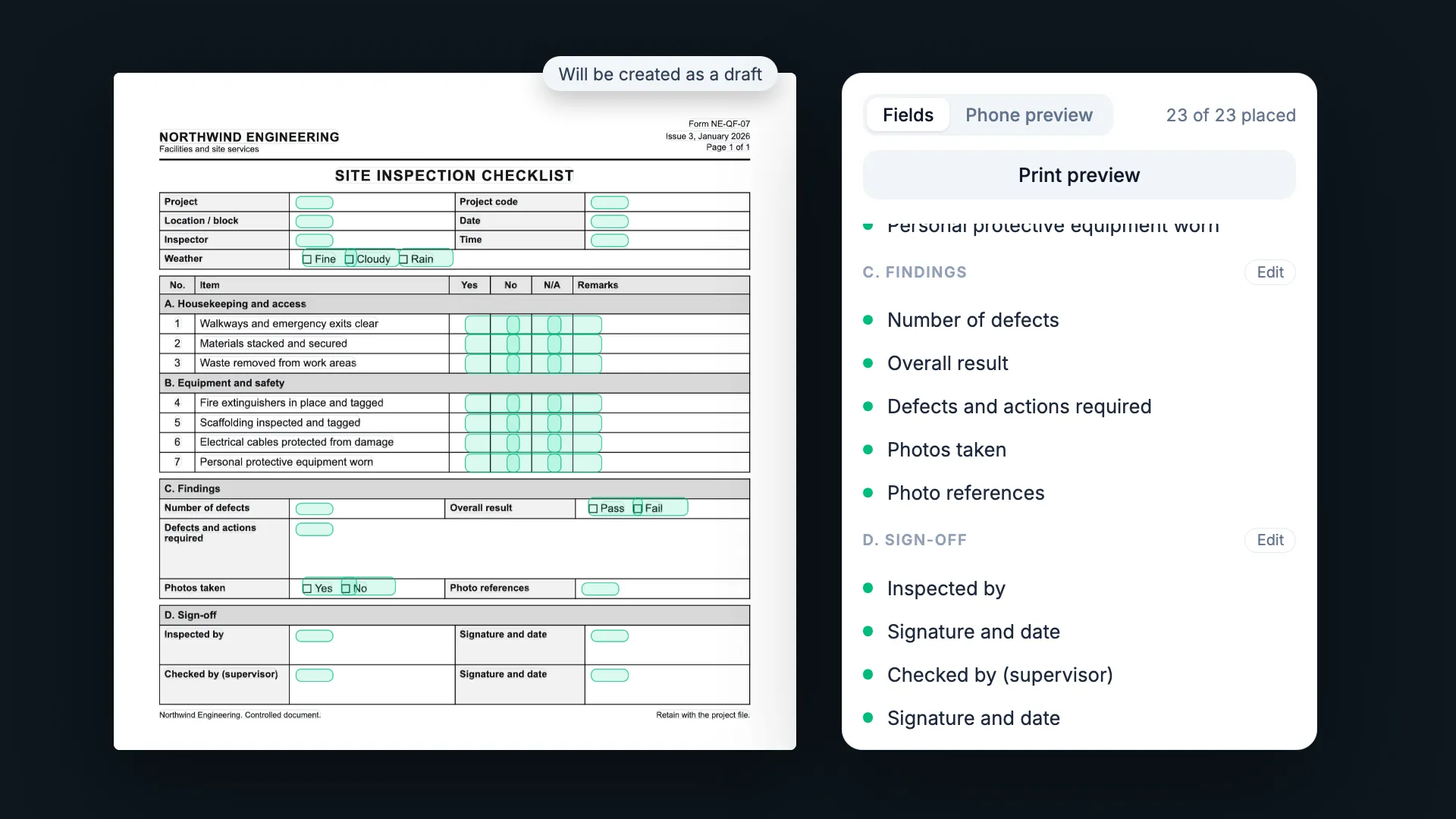This screenshot has height=819, width=1456.
Task: Tick the Fine weather checkbox
Action: (x=307, y=259)
